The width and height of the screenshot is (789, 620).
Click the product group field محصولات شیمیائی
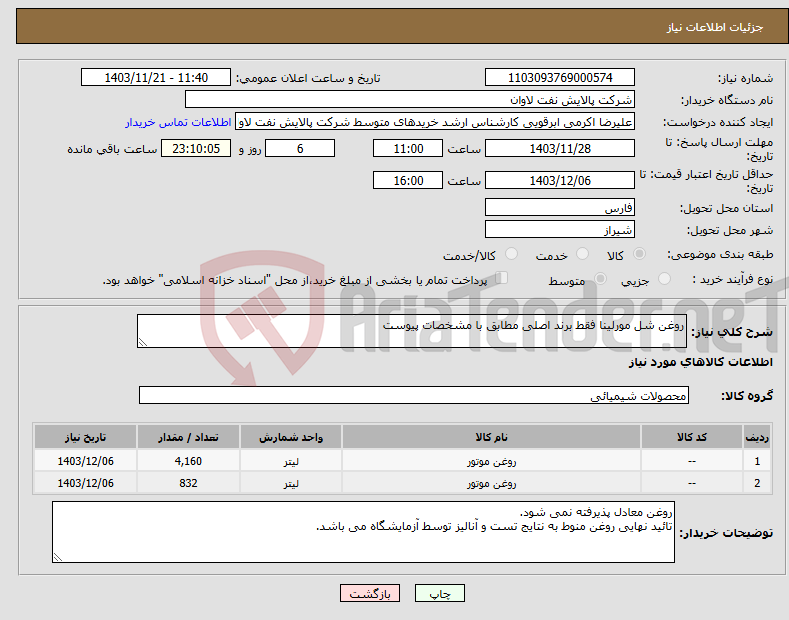pos(414,396)
